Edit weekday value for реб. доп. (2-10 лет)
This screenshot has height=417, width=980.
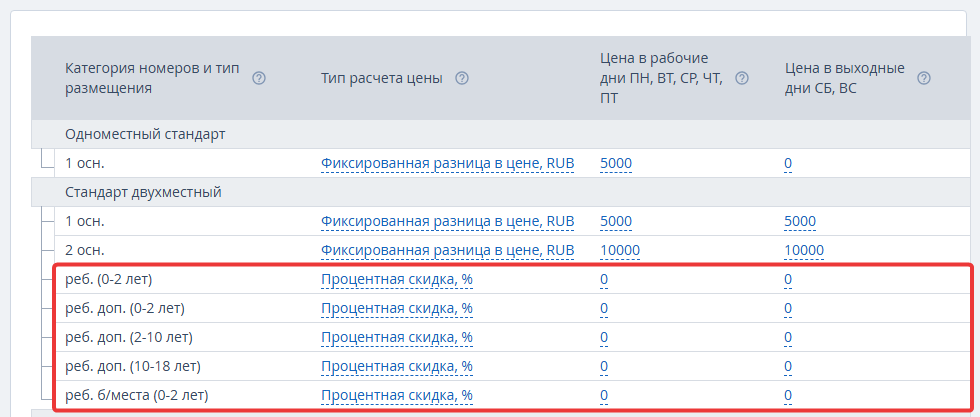(x=604, y=338)
